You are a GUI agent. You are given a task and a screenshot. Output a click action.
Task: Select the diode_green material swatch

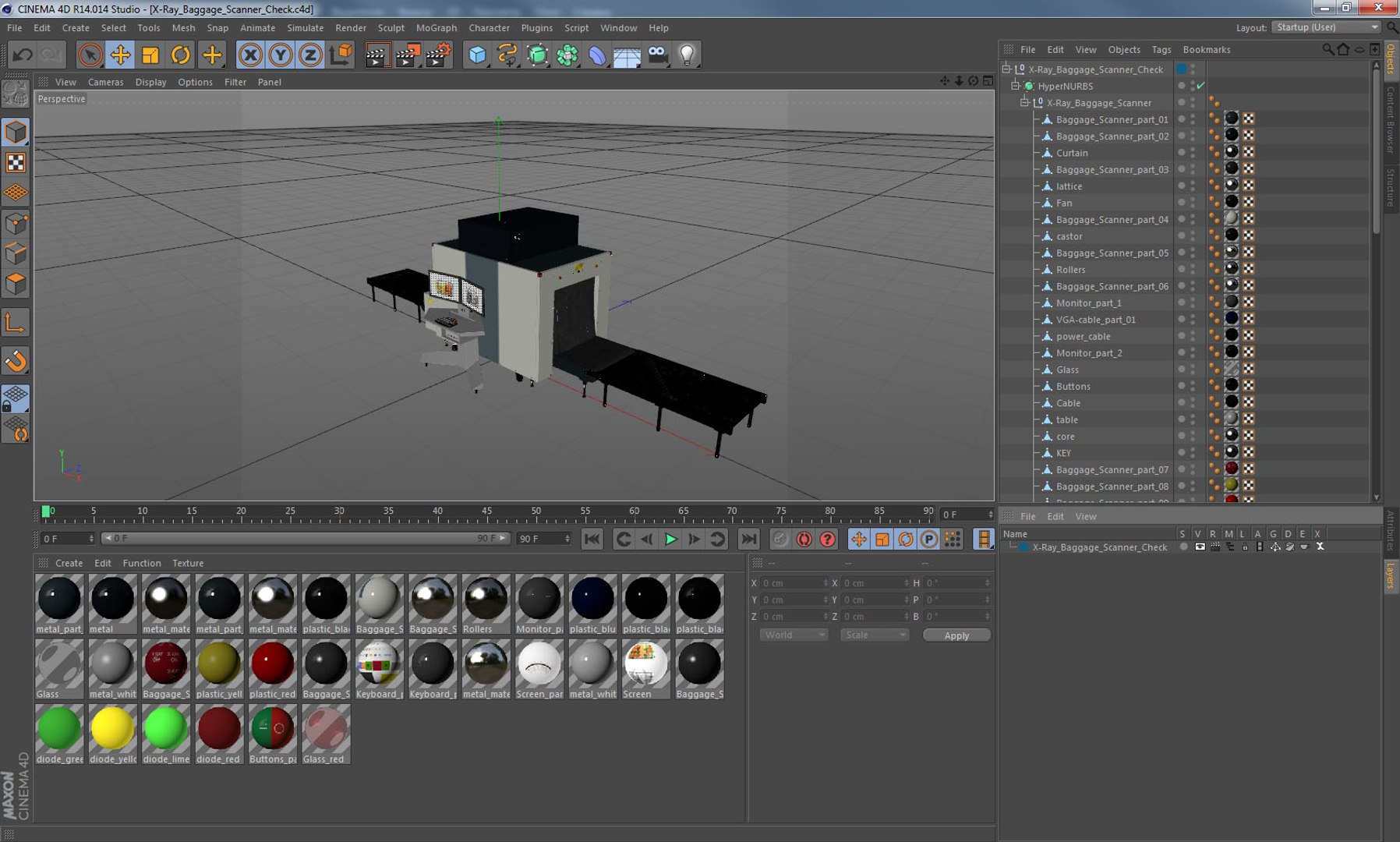(59, 734)
